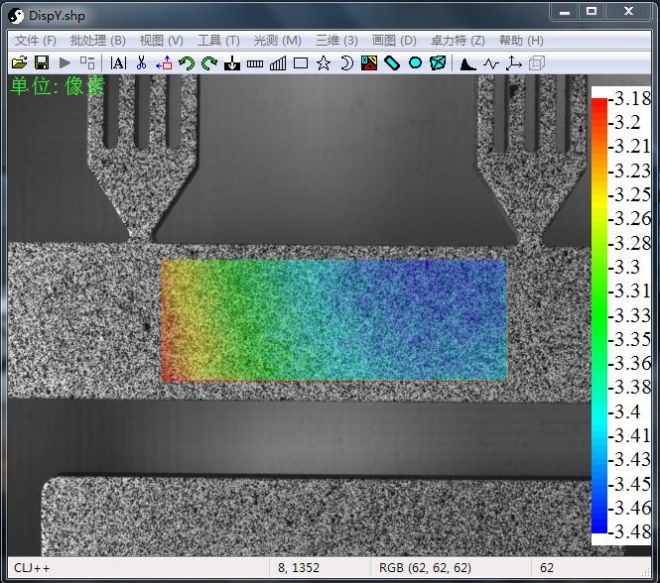Click the rotate clockwise green arrow
The height and width of the screenshot is (583, 660).
coord(209,63)
